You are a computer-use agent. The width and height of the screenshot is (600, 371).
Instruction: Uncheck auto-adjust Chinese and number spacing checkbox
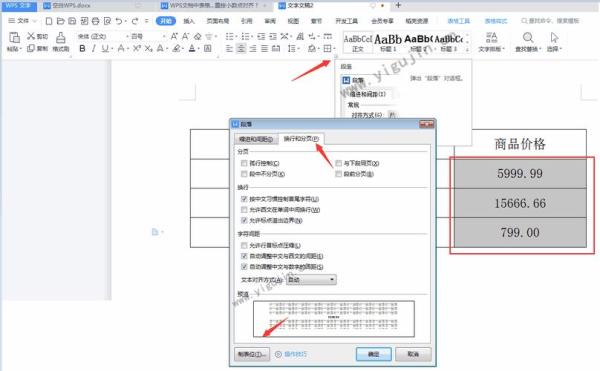pos(244,267)
